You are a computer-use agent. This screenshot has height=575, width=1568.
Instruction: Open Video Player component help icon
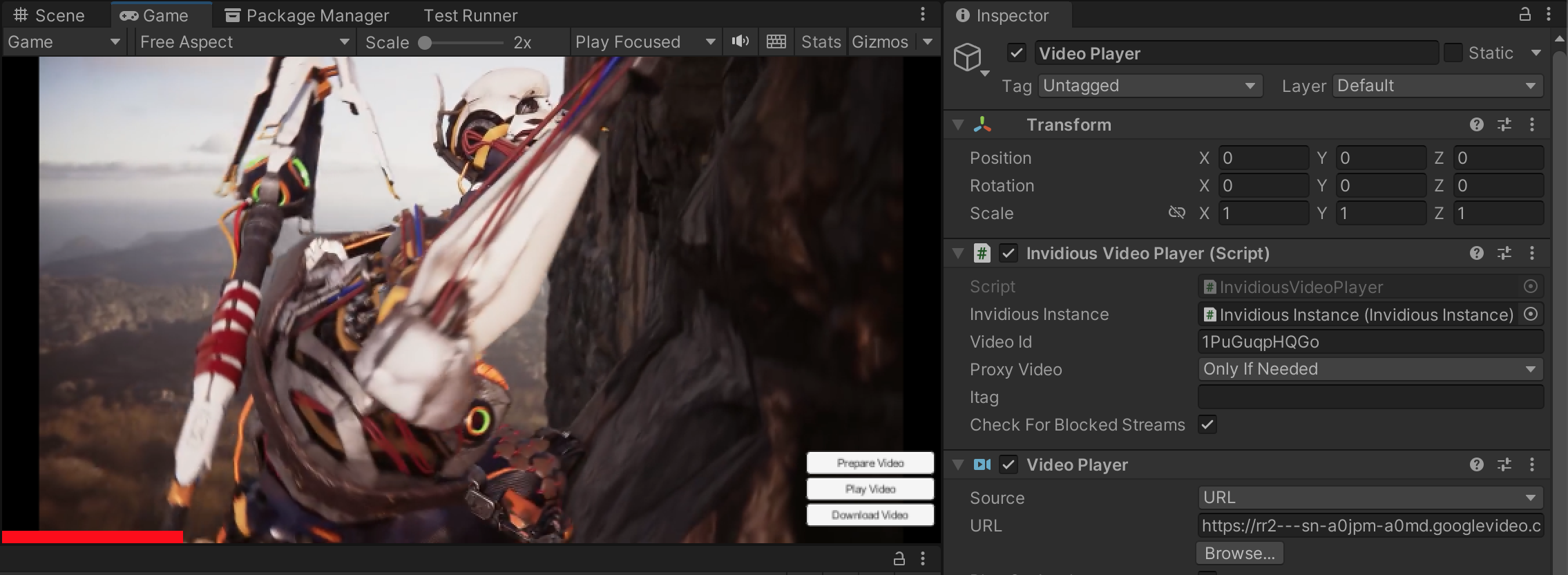tap(1477, 464)
